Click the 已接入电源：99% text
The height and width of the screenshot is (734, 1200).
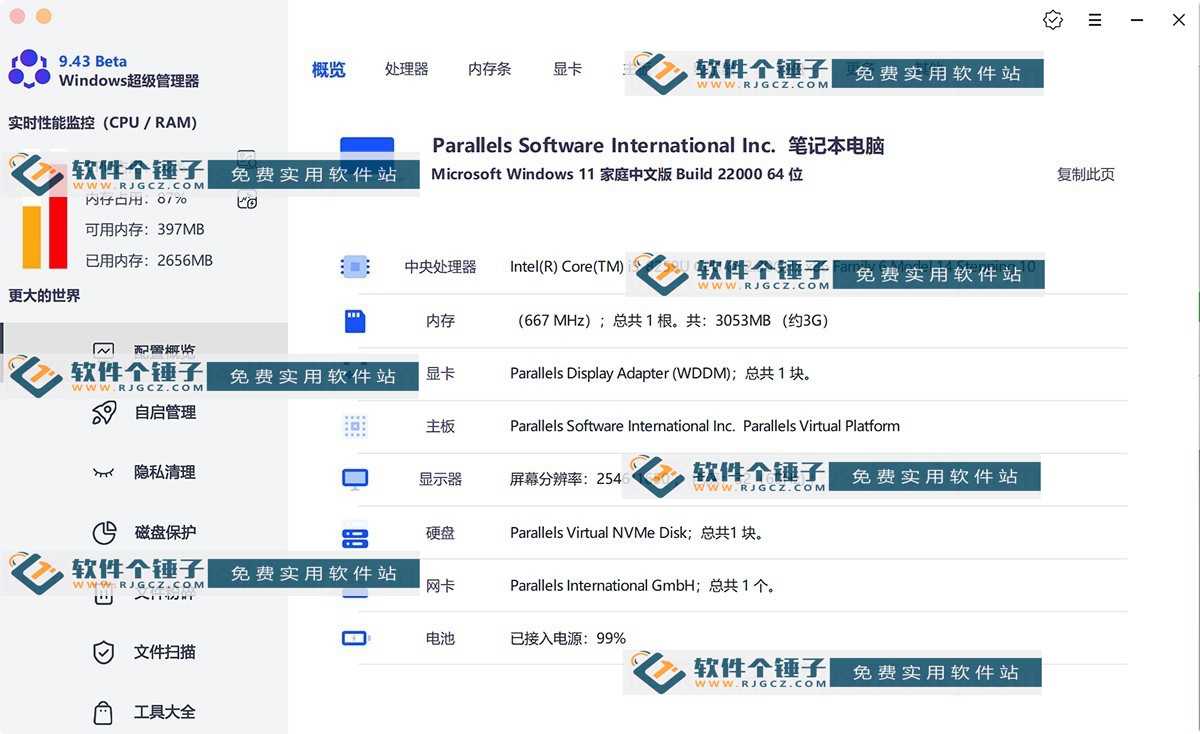pyautogui.click(x=568, y=638)
